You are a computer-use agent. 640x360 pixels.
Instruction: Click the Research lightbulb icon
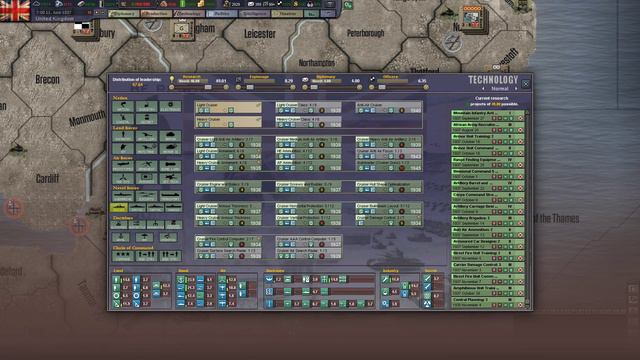point(172,79)
